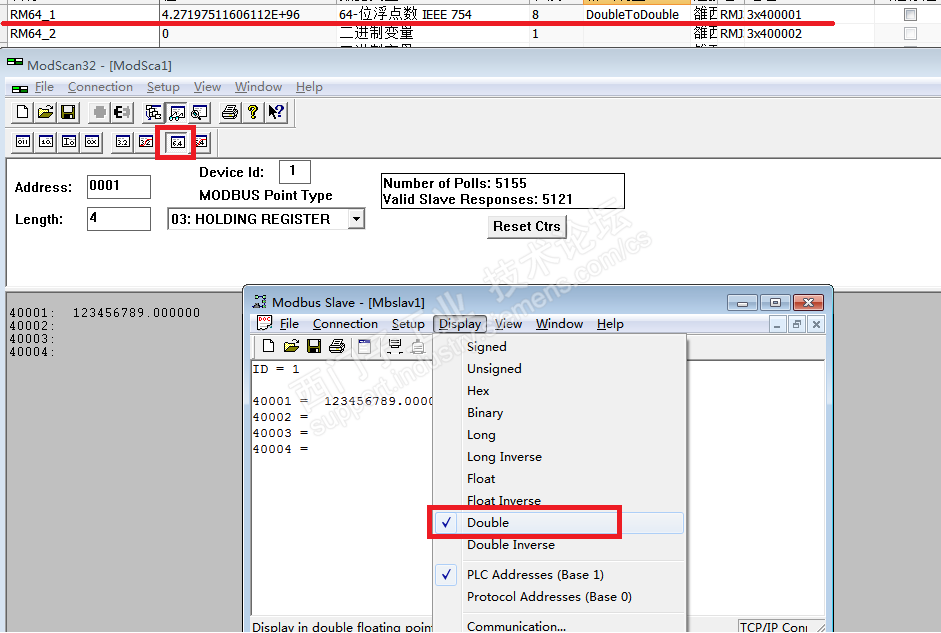Open Modbus Slave Window menu

click(559, 324)
